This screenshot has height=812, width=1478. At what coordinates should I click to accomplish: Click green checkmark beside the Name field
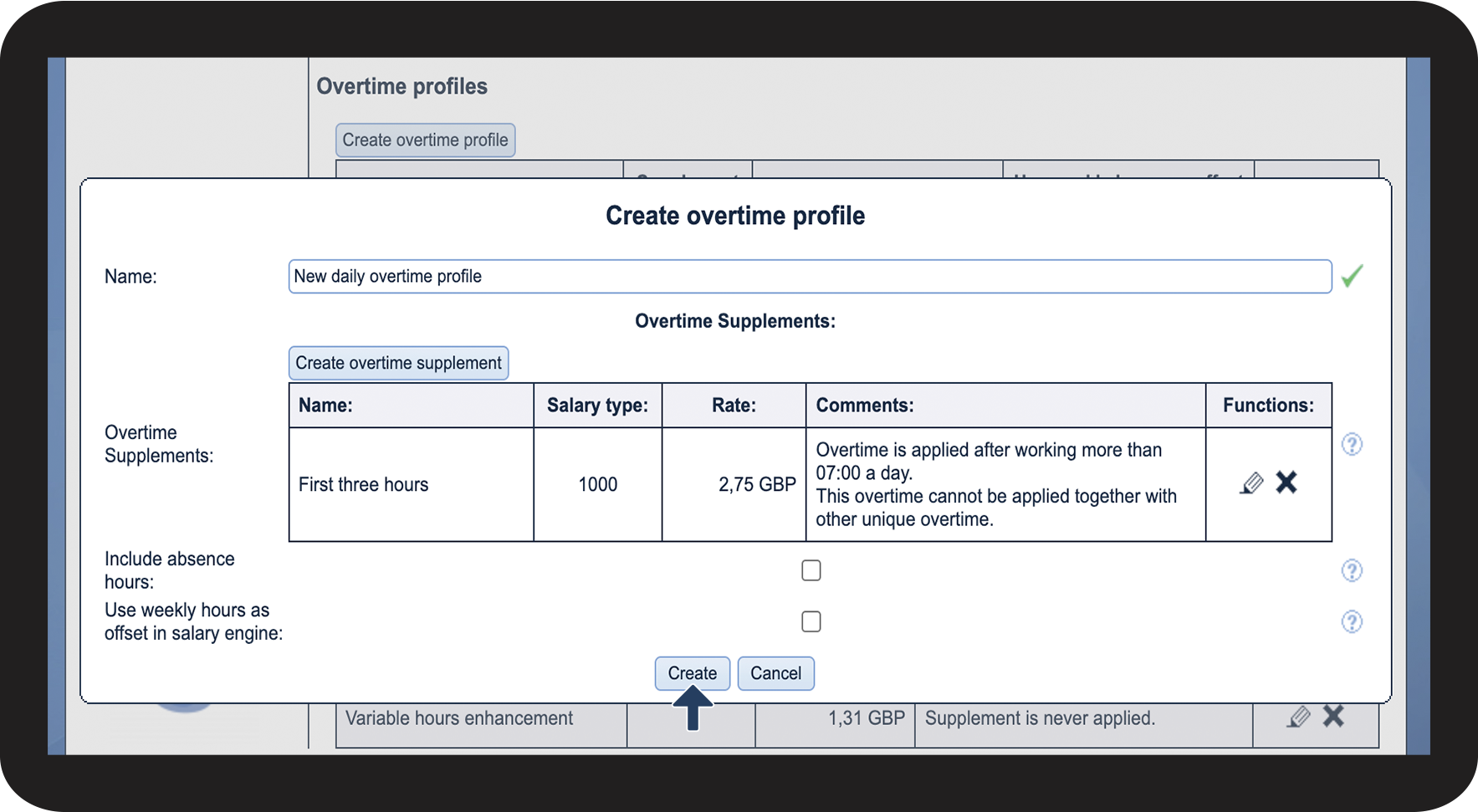[x=1352, y=276]
